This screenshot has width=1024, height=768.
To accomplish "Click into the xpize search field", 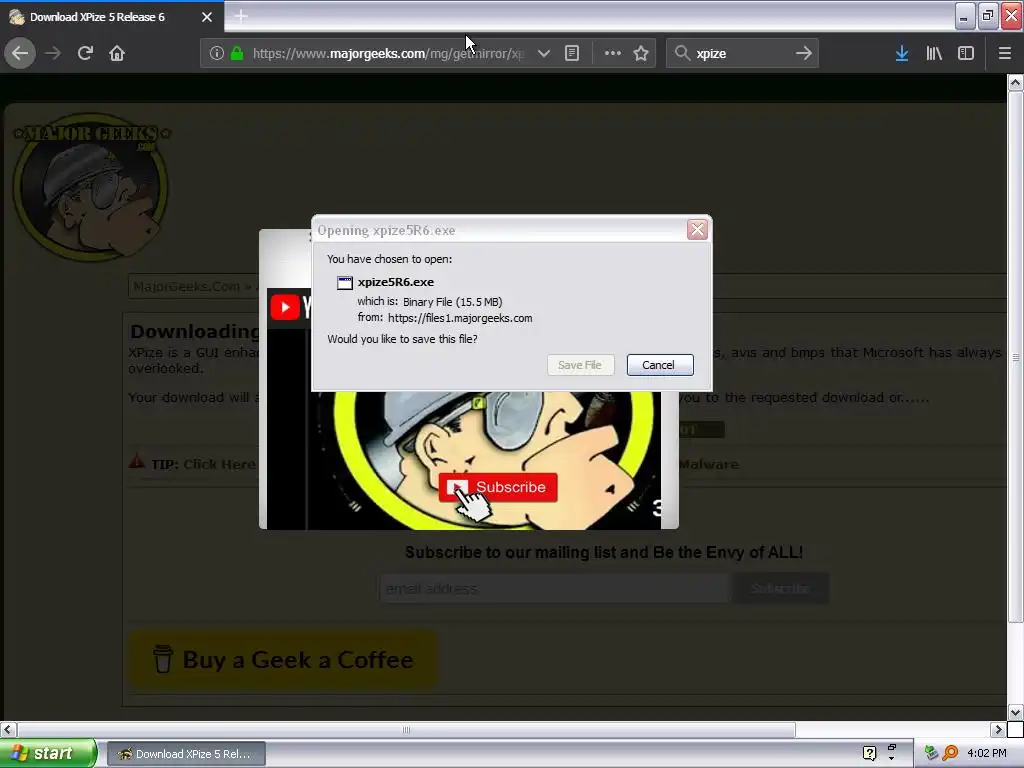I will pyautogui.click(x=742, y=53).
